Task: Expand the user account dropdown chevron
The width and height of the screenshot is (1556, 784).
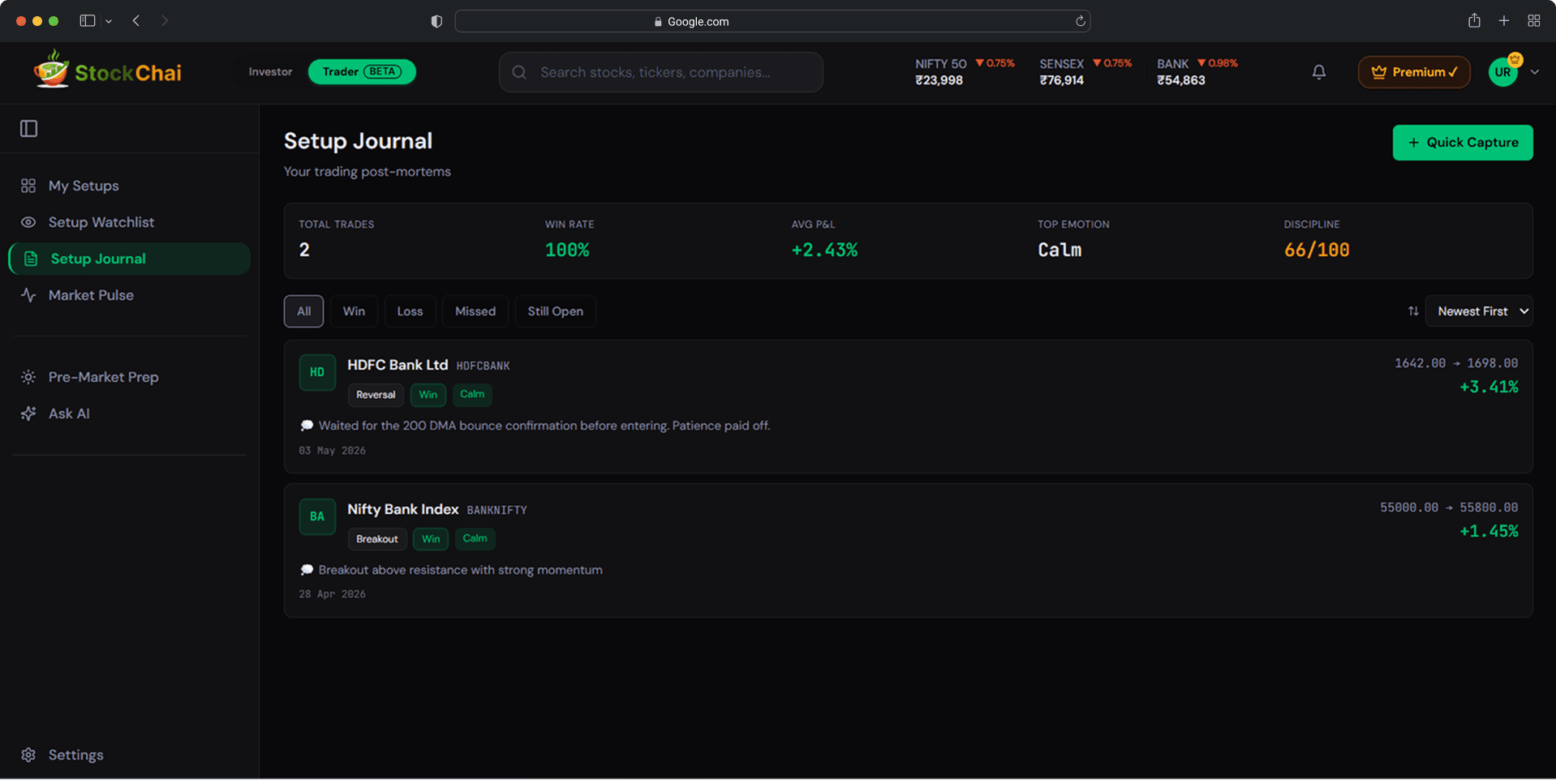Action: (1535, 72)
